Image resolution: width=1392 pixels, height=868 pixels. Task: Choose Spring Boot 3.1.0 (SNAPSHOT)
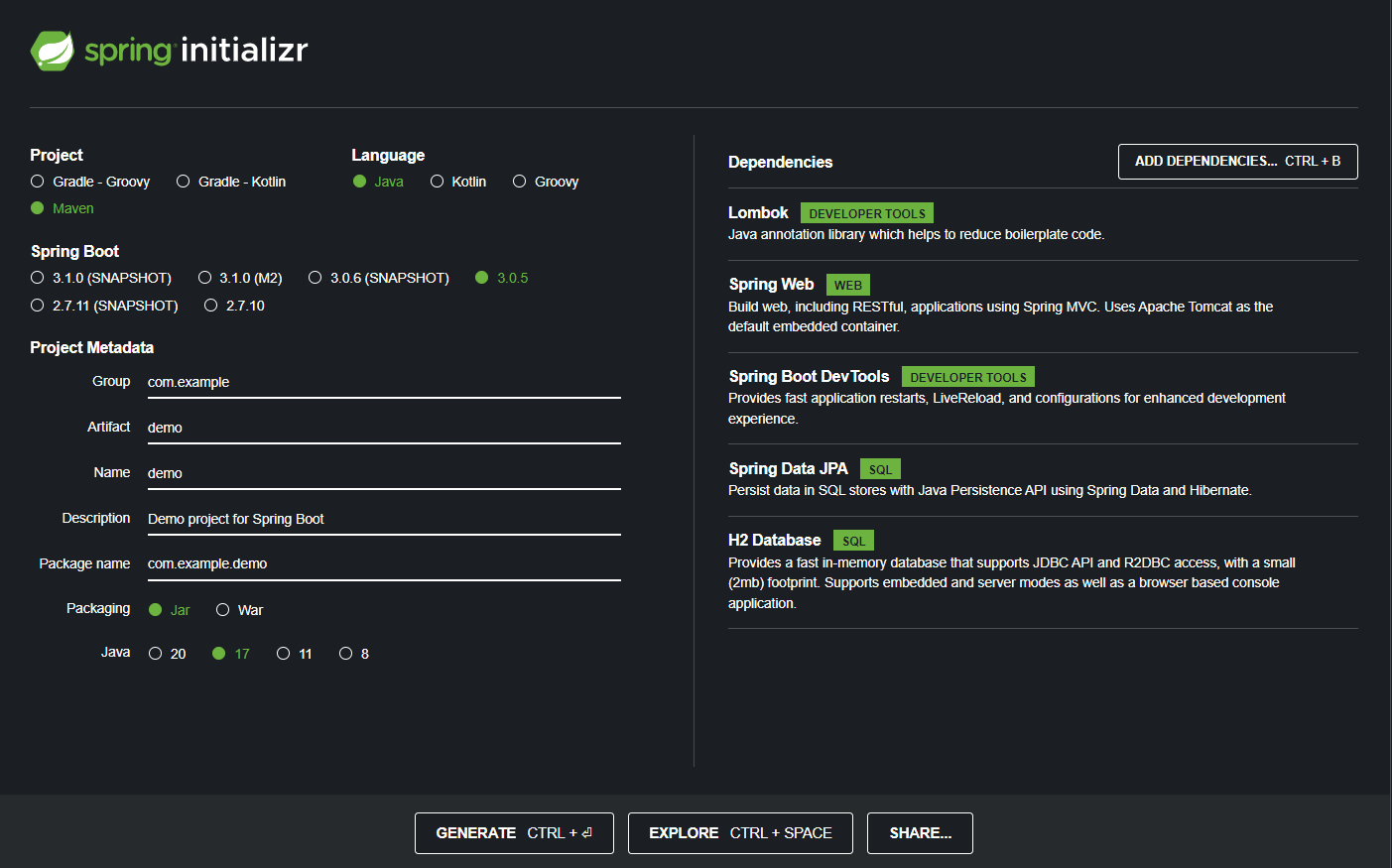click(x=101, y=278)
